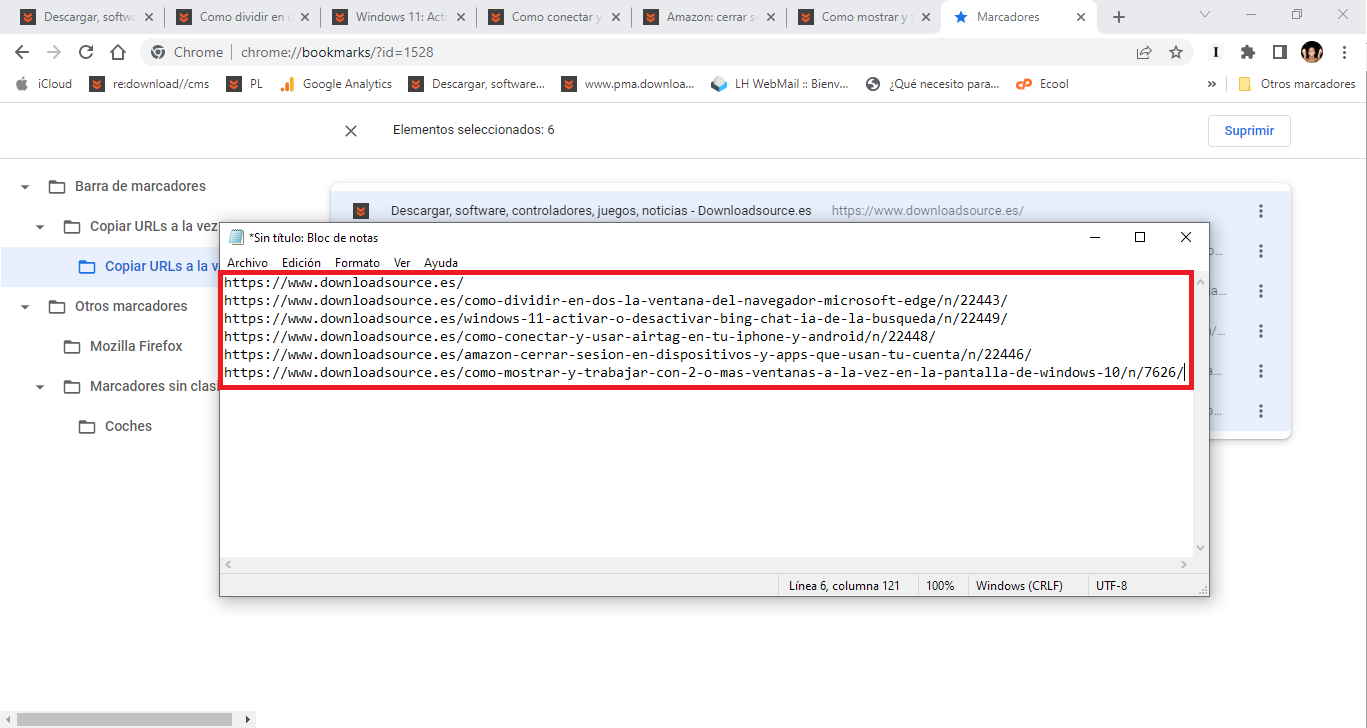Minimize the Notepad window

tap(1095, 237)
